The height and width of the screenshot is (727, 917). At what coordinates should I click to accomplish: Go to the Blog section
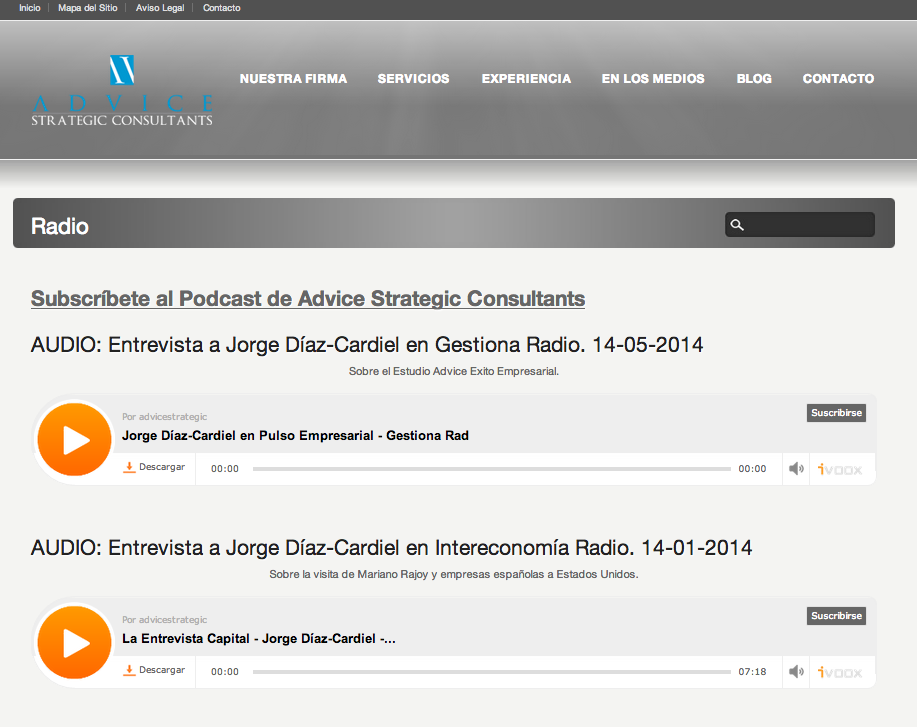pos(754,78)
